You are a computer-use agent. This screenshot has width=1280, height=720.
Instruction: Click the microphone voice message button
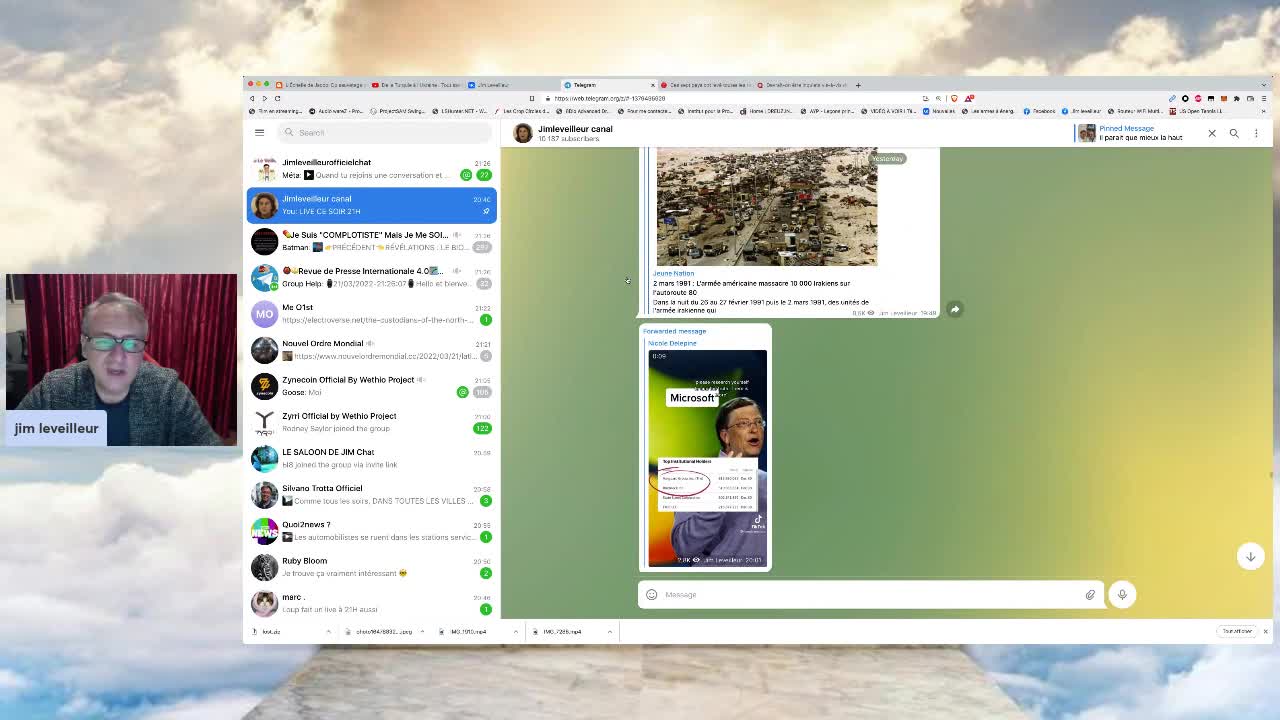tap(1122, 594)
